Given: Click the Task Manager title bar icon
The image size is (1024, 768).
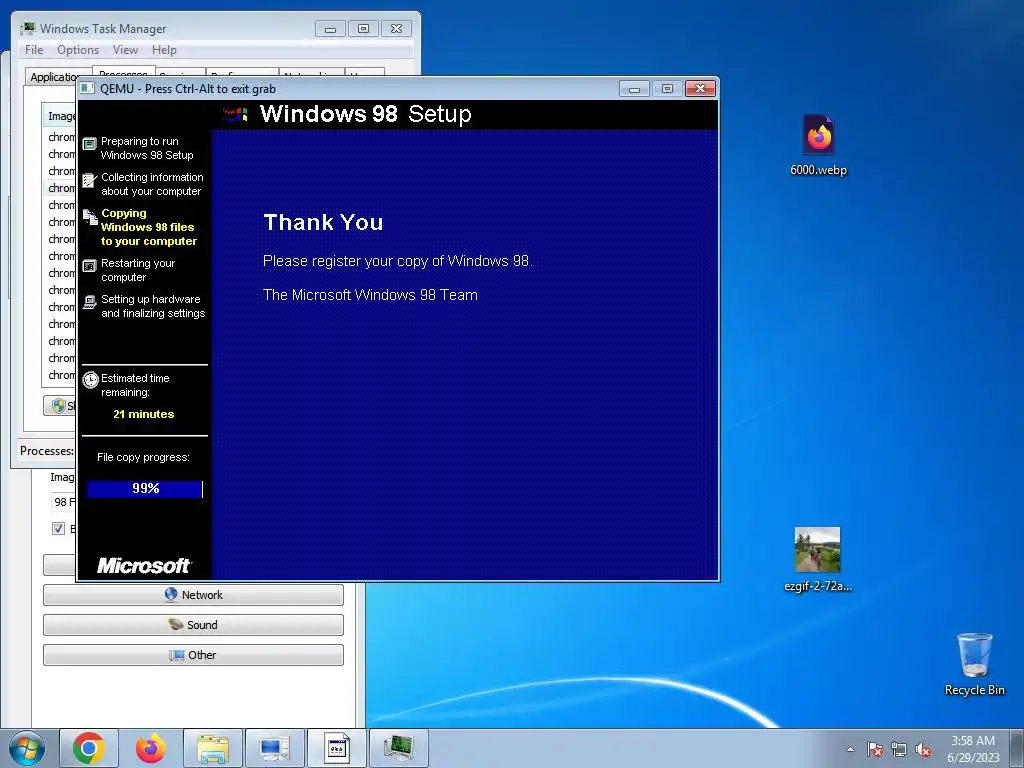Looking at the screenshot, I should pyautogui.click(x=28, y=28).
